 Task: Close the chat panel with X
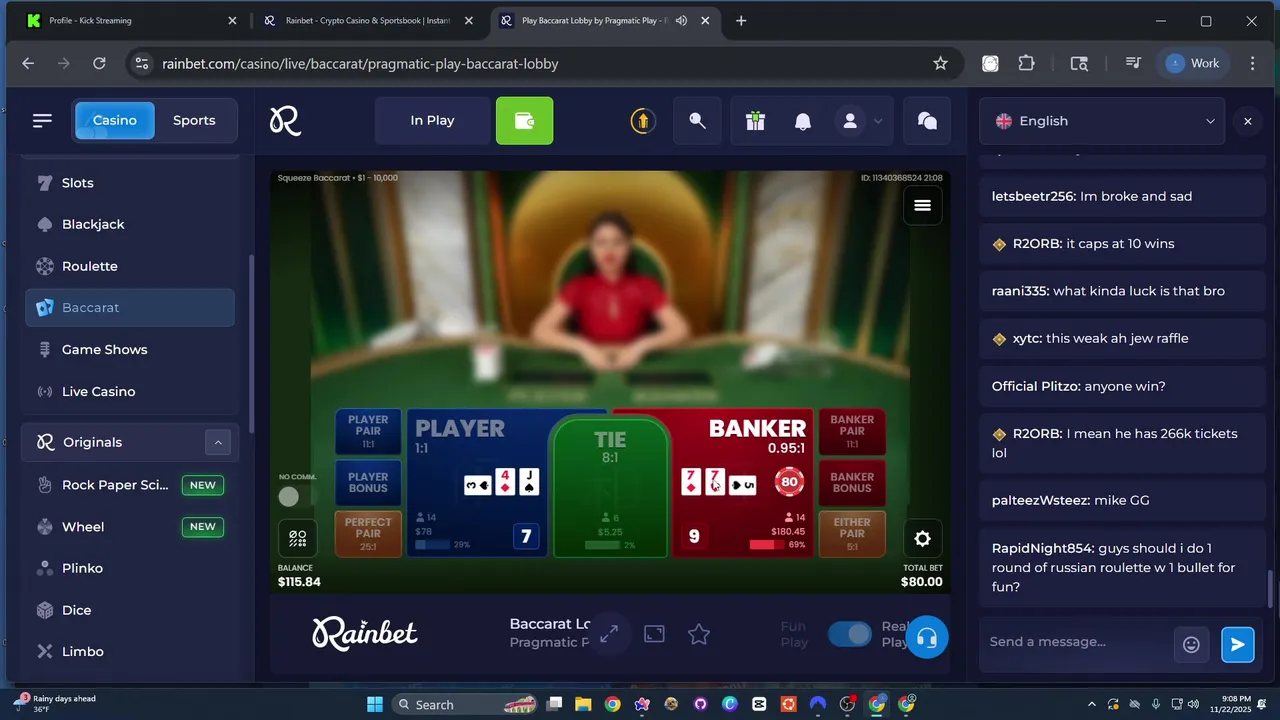1247,121
